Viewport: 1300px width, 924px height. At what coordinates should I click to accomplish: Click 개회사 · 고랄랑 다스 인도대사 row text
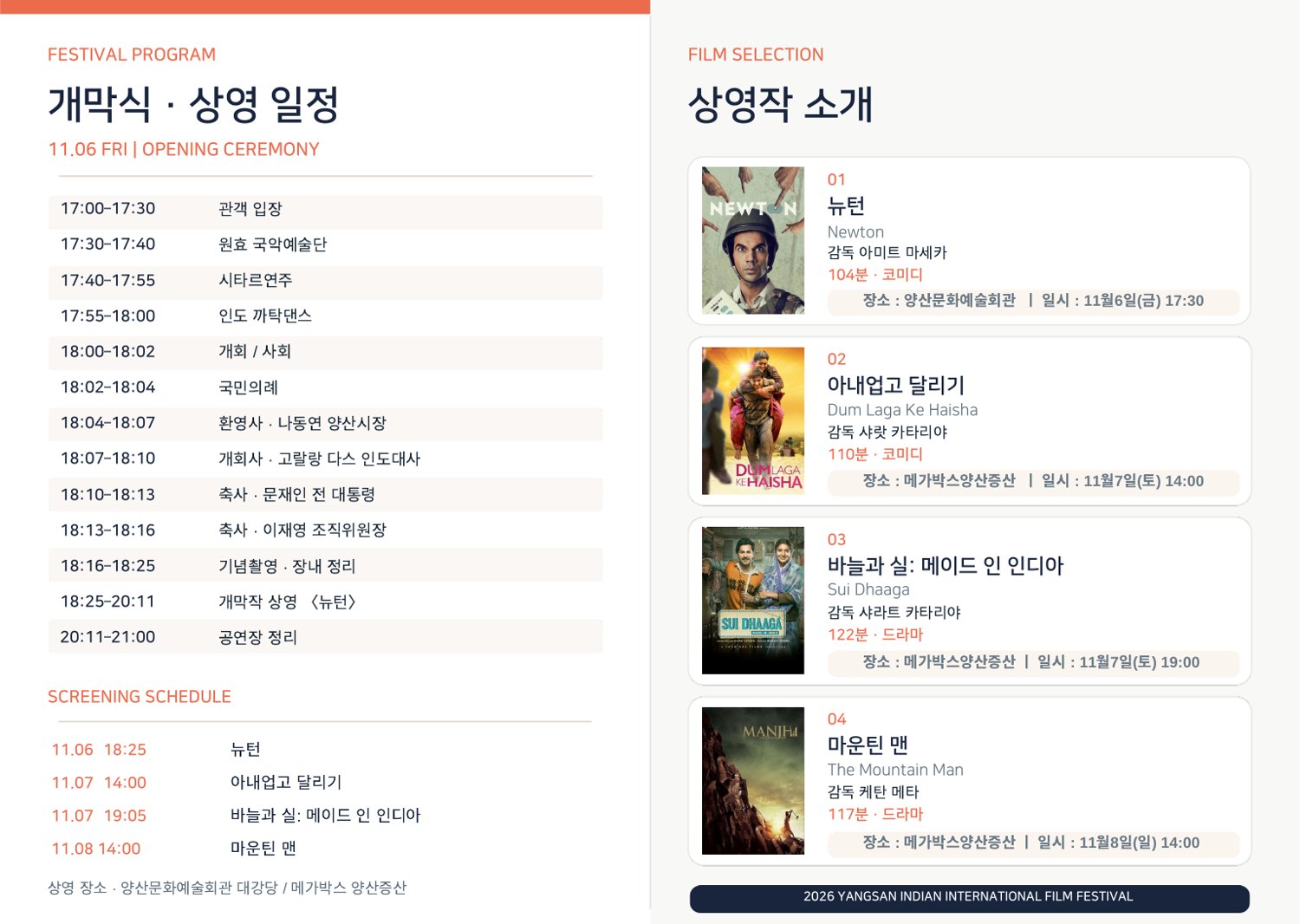[x=319, y=459]
